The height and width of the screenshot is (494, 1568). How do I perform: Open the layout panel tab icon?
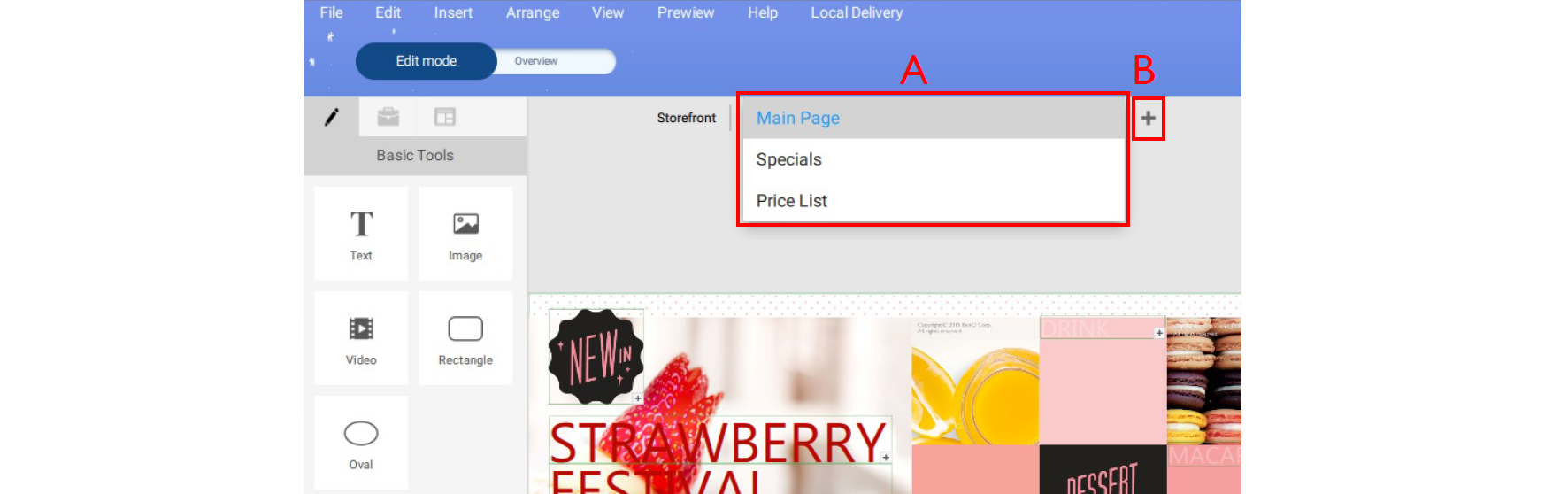tap(444, 117)
